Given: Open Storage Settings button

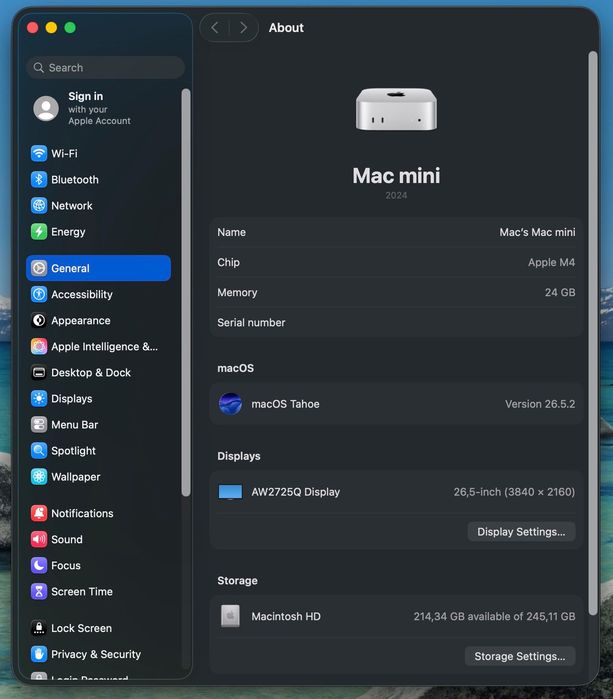Looking at the screenshot, I should [520, 656].
